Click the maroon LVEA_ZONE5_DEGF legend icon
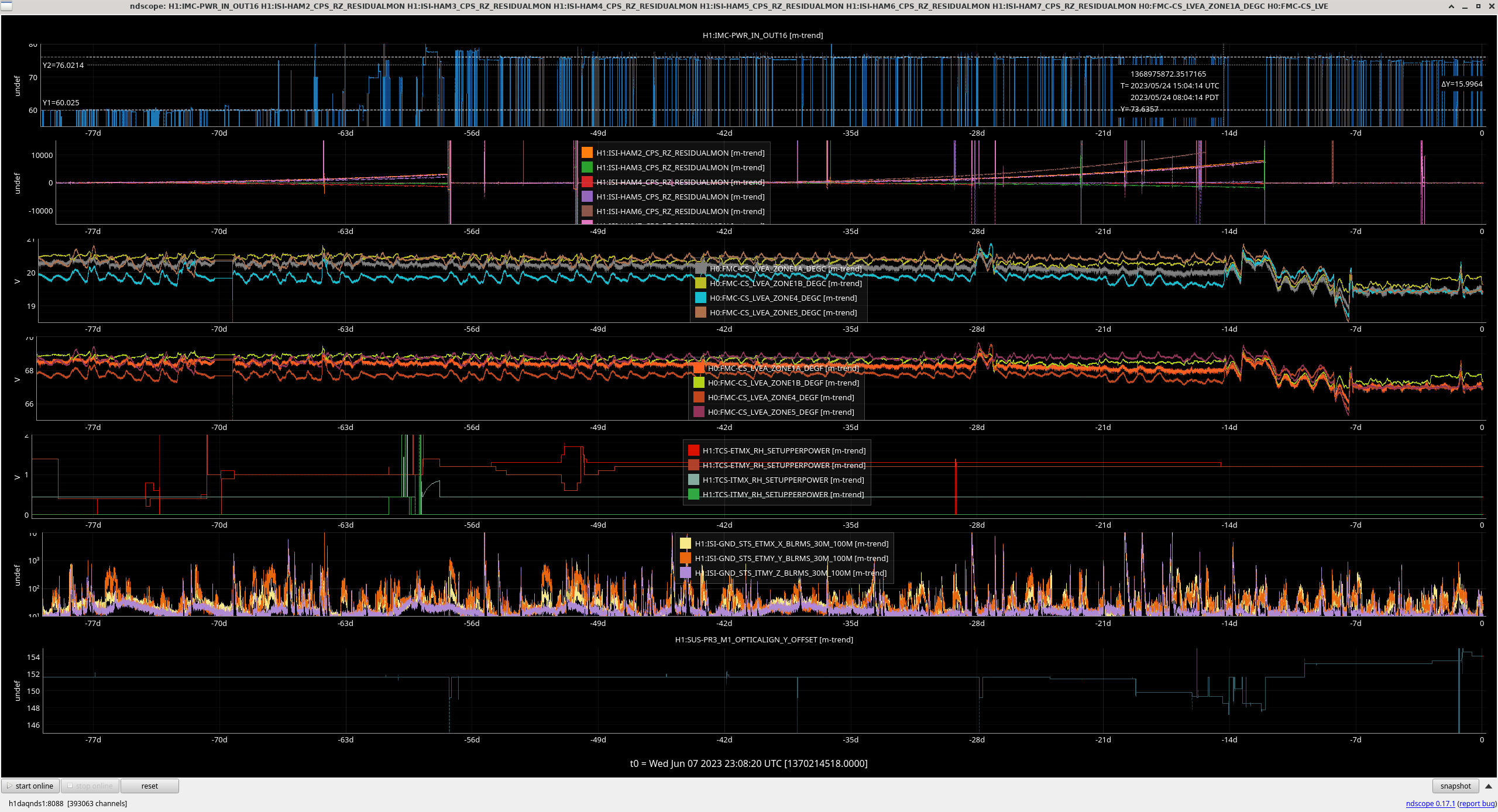The image size is (1498, 812). tap(699, 412)
